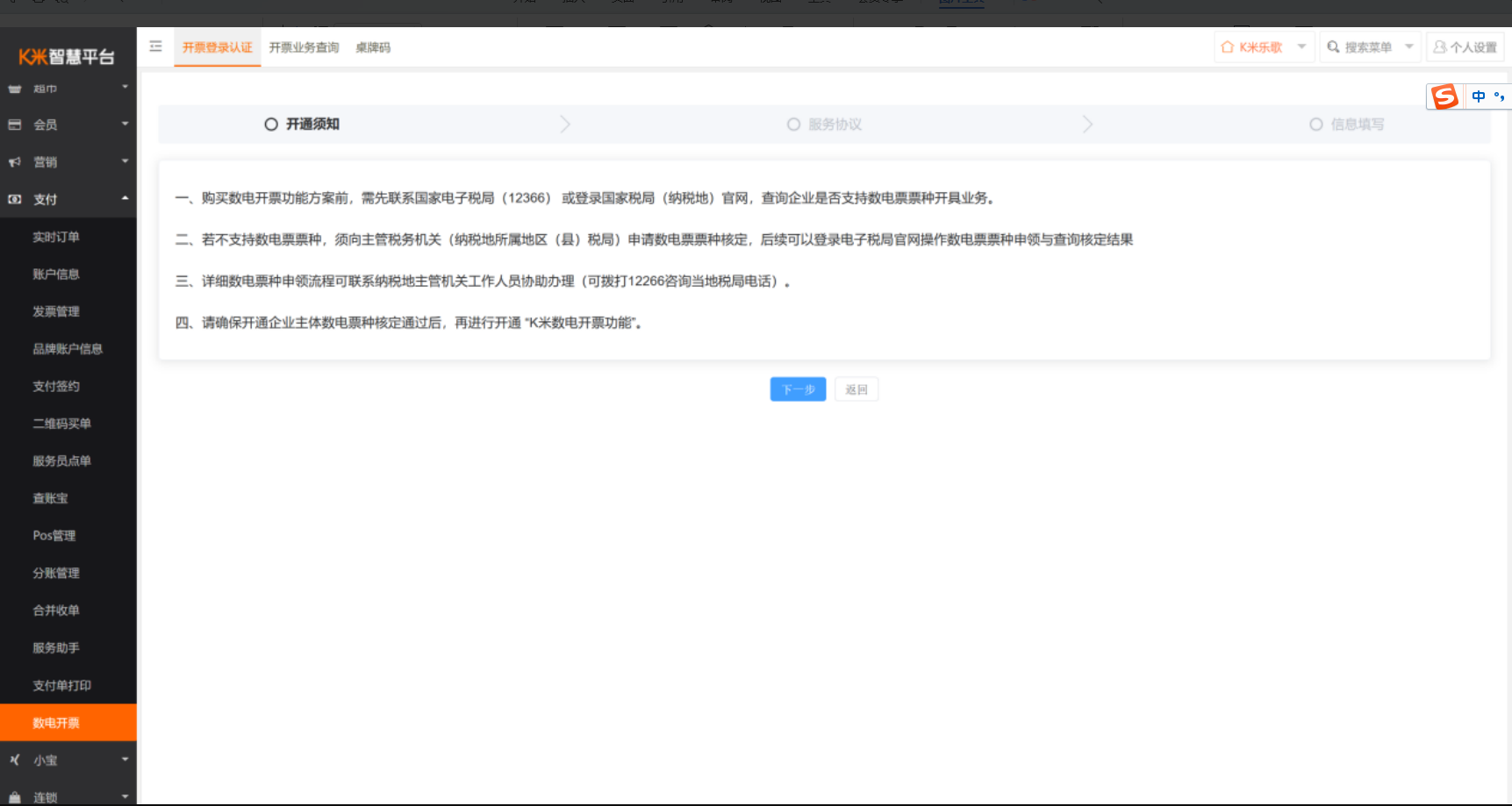This screenshot has height=806, width=1512.
Task: Click the 小宝 sidebar icon
Action: [15, 760]
